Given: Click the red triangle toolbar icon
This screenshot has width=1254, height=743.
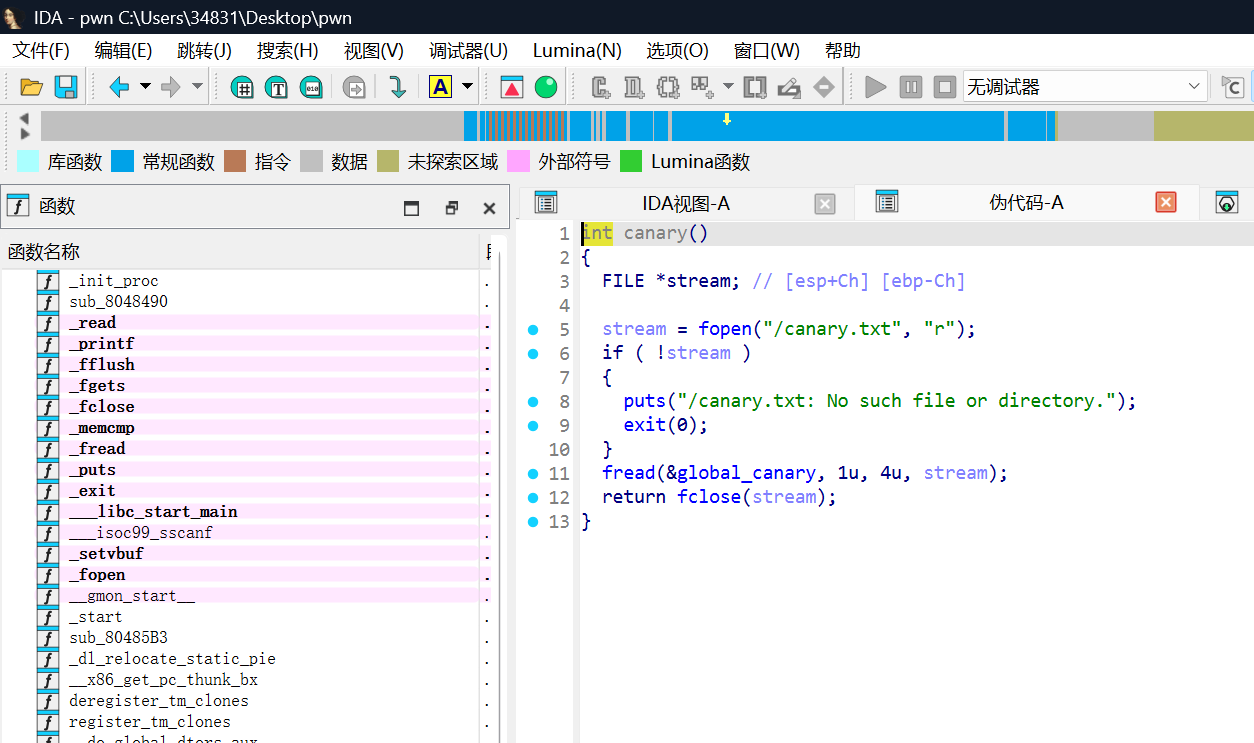Looking at the screenshot, I should pyautogui.click(x=512, y=87).
